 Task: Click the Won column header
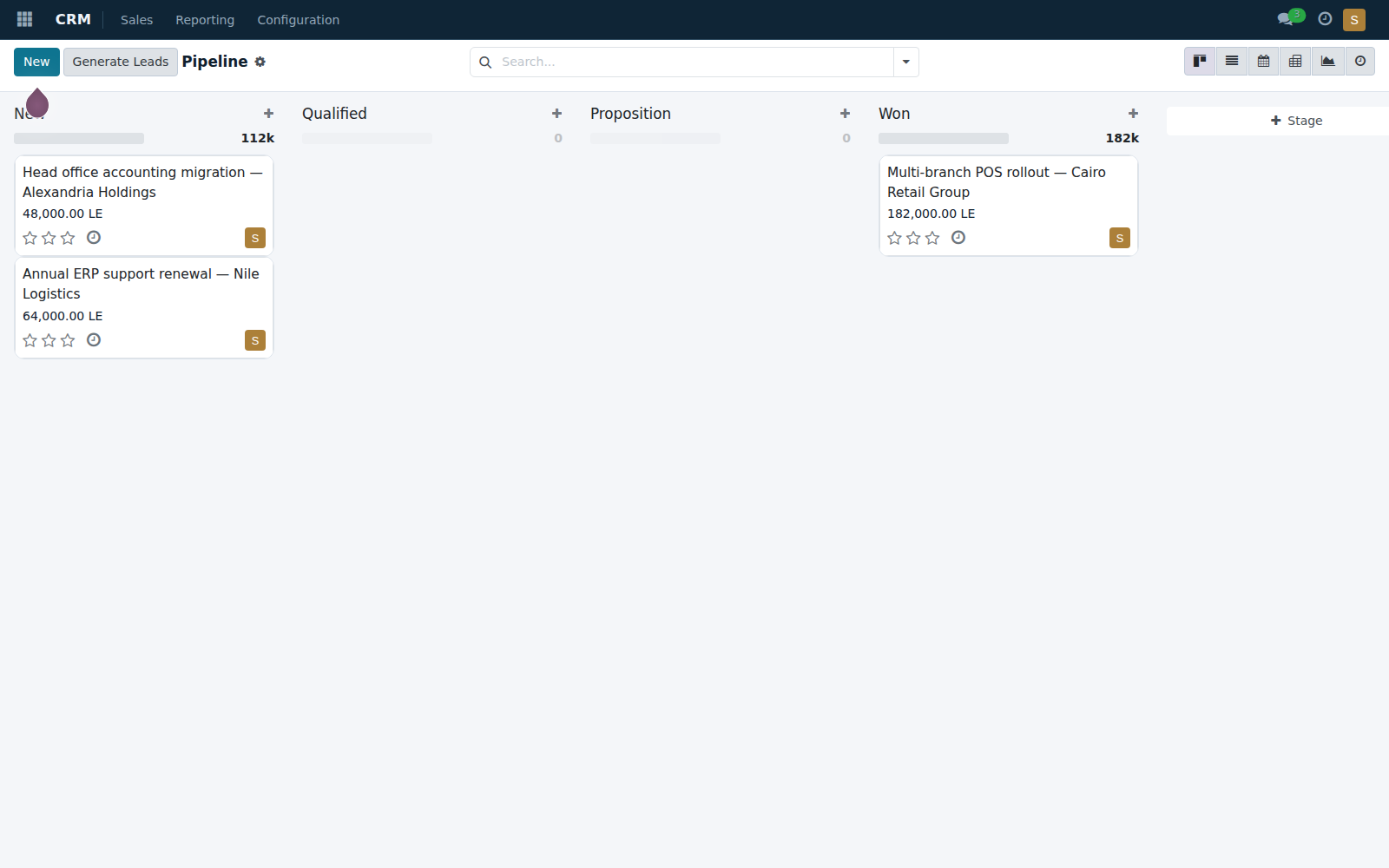(x=894, y=114)
